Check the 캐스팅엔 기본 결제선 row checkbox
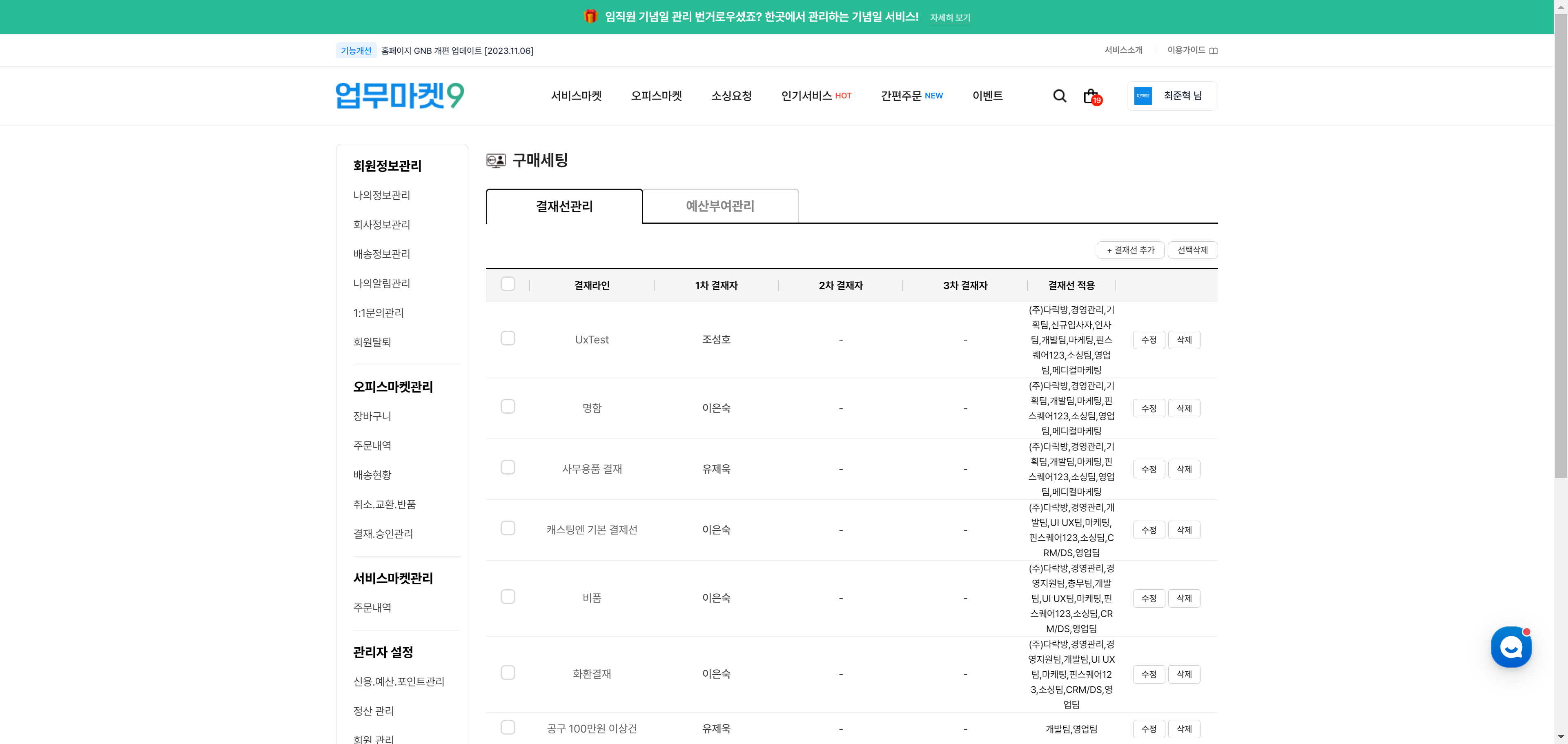Image resolution: width=1568 pixels, height=744 pixels. 508,528
